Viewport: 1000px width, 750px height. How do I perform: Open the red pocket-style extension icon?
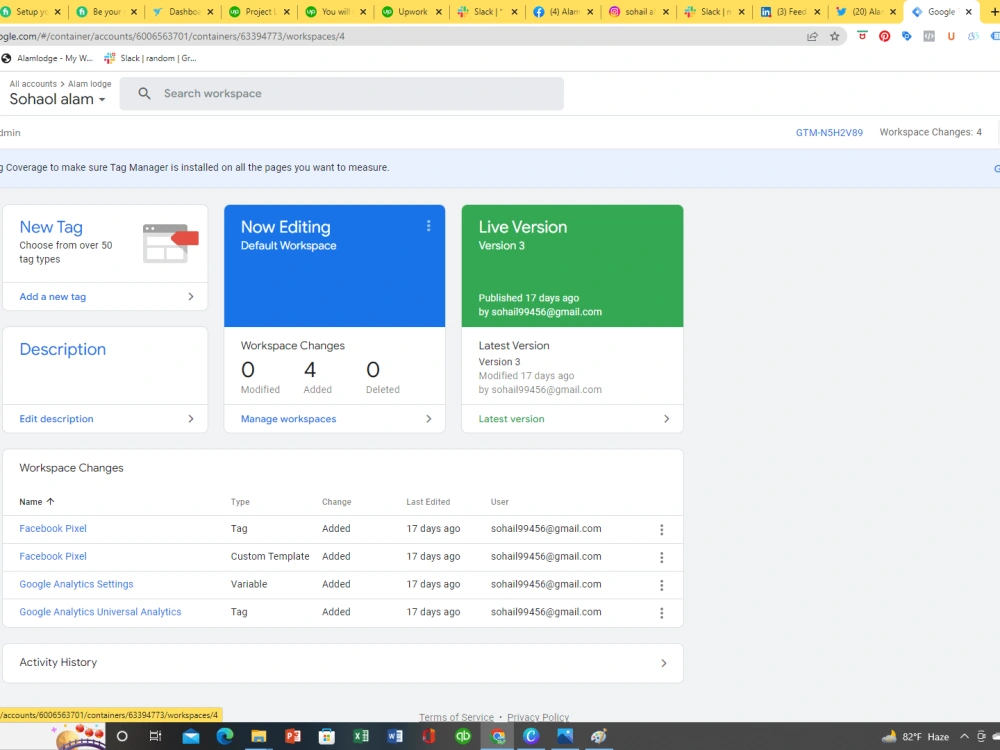coord(862,36)
